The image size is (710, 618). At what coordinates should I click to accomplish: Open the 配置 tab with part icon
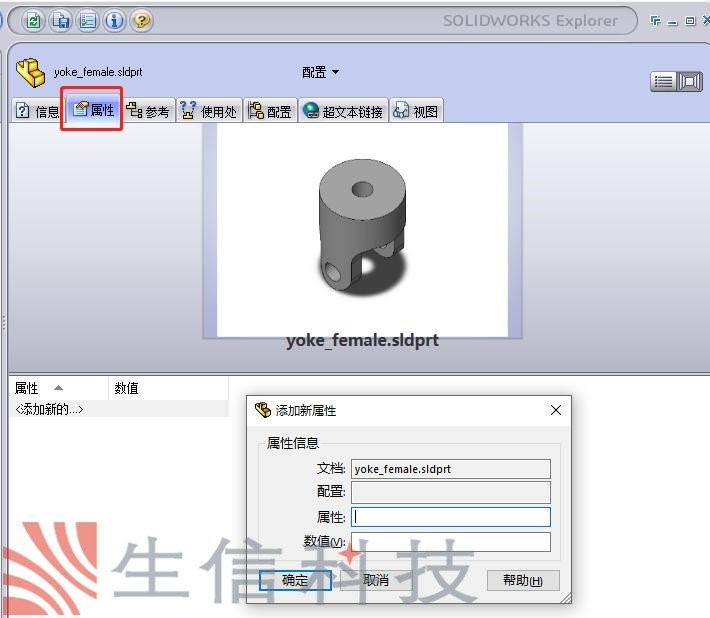tap(270, 111)
